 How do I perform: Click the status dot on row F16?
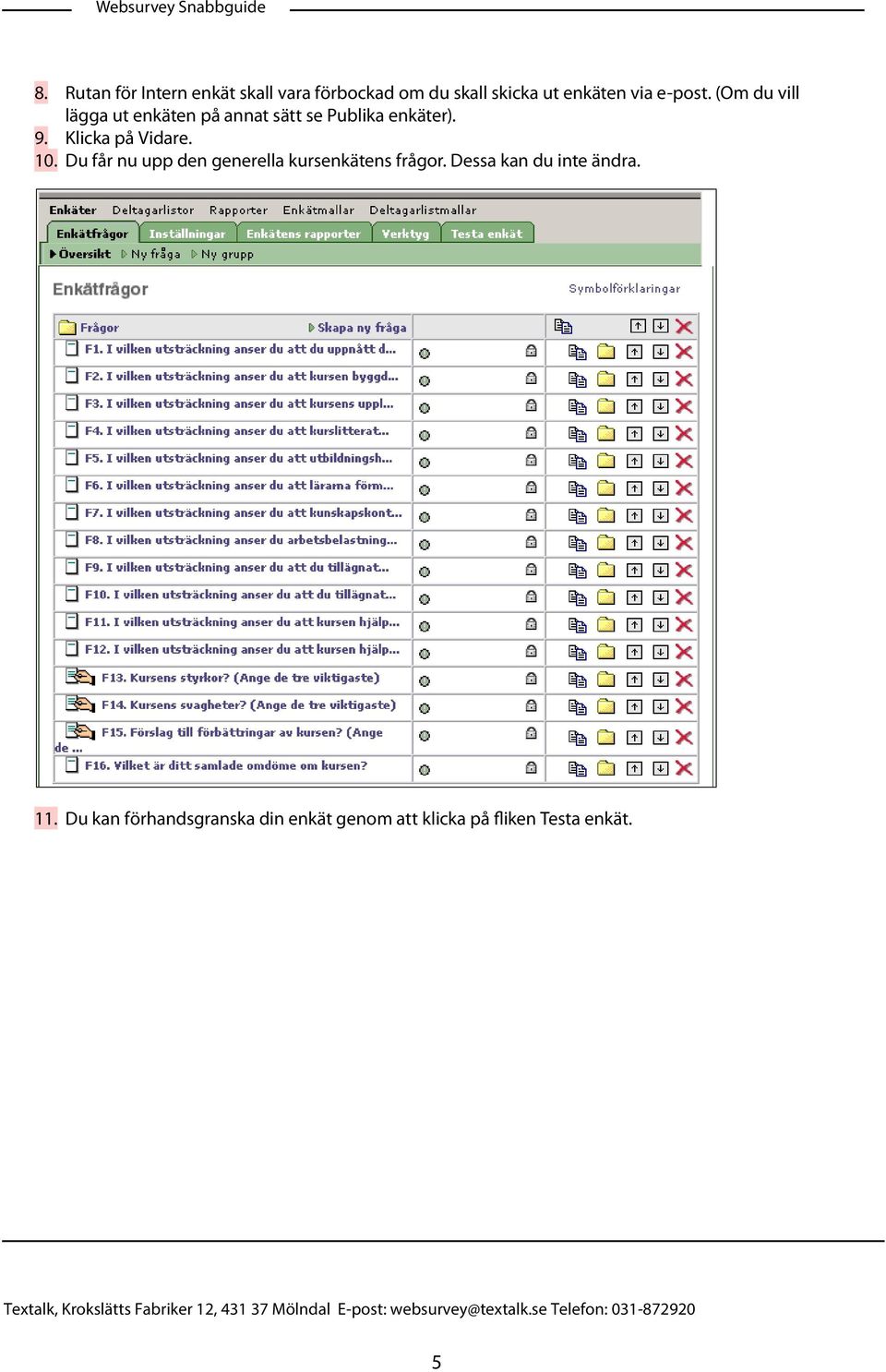(425, 770)
